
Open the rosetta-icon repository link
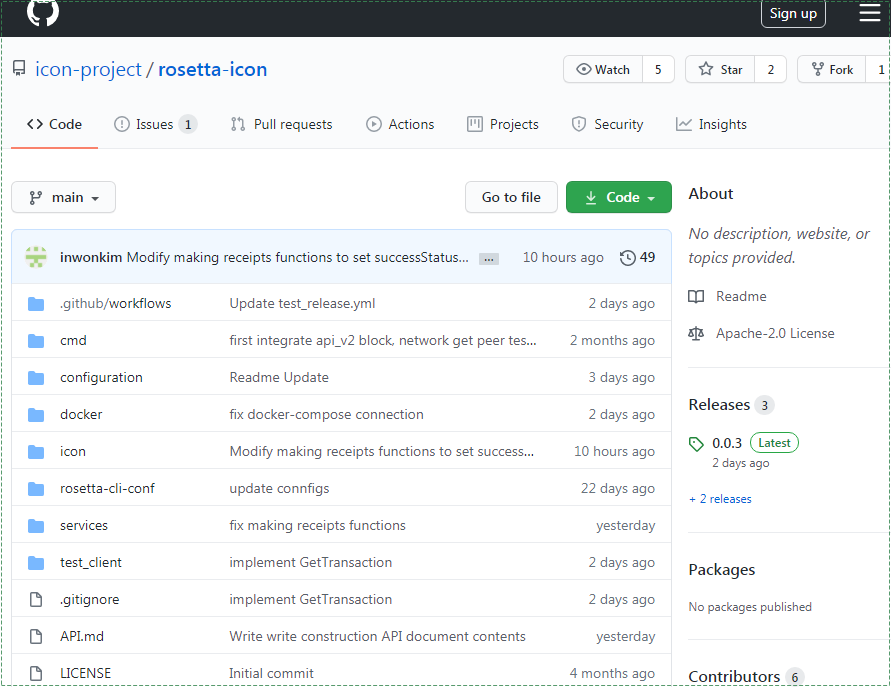(213, 69)
